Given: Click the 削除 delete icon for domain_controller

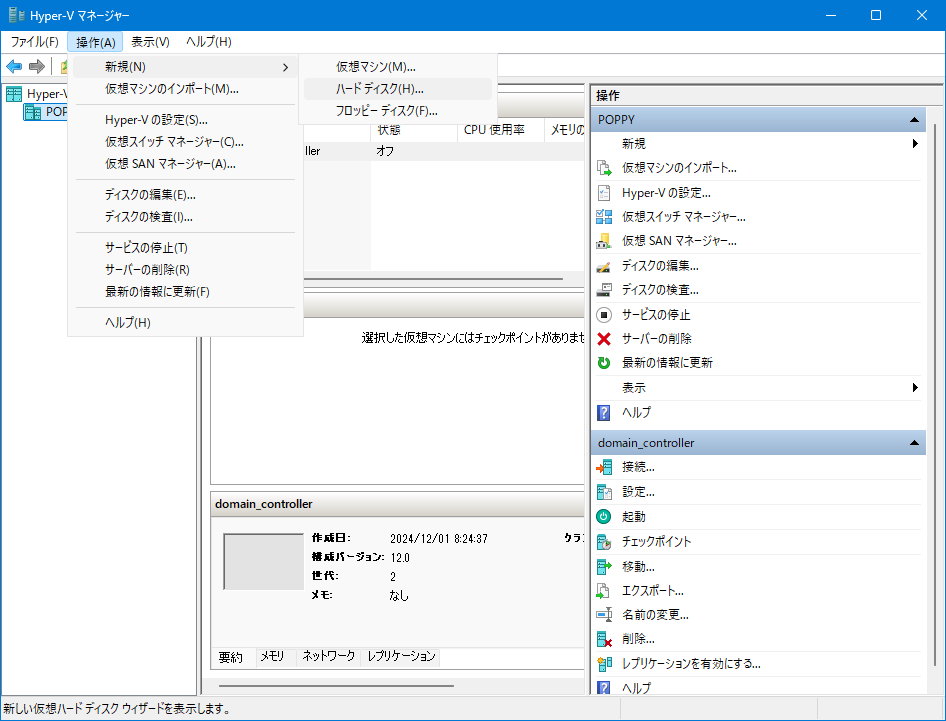Looking at the screenshot, I should point(604,639).
